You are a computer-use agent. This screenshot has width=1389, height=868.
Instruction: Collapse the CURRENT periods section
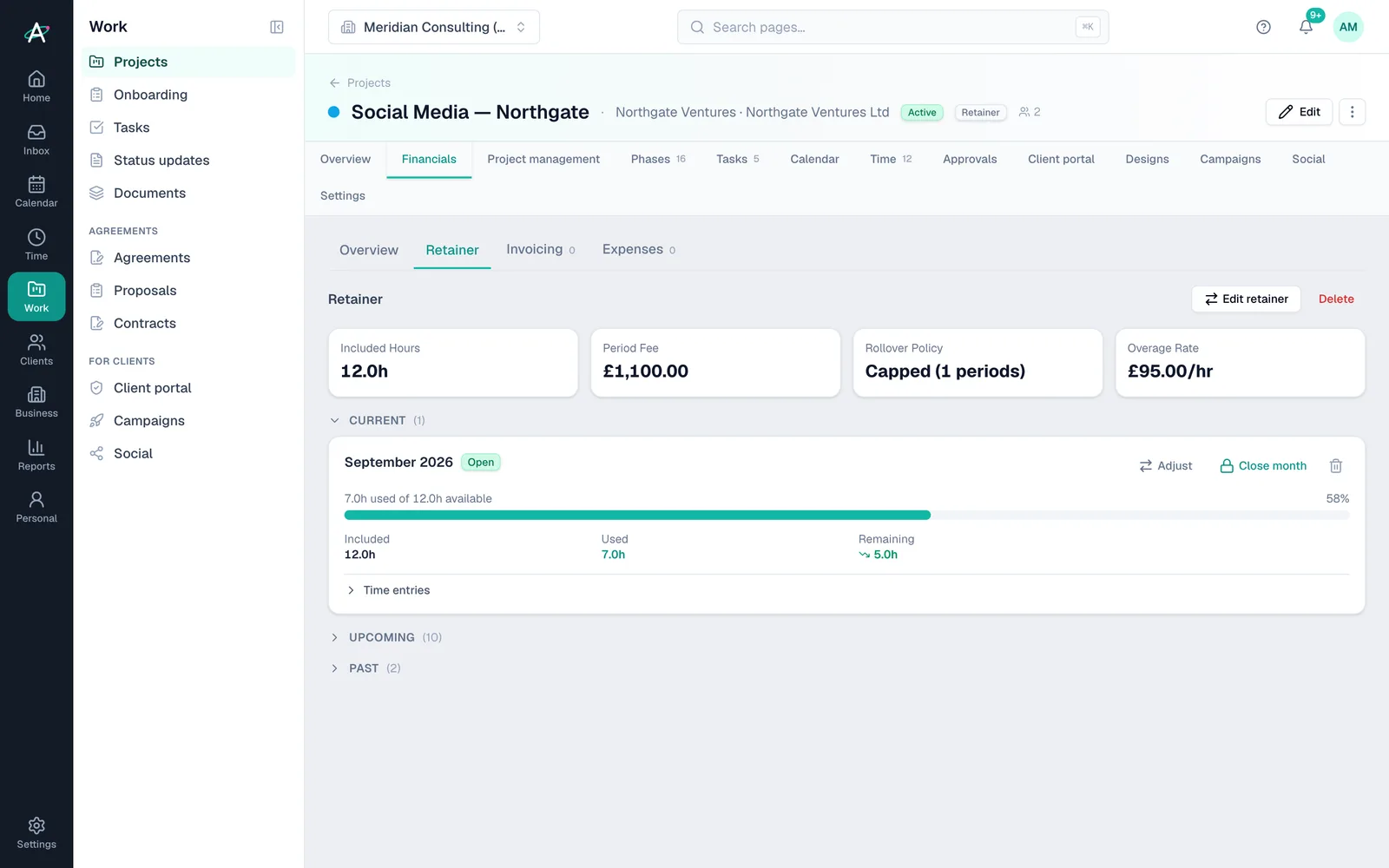point(379,420)
